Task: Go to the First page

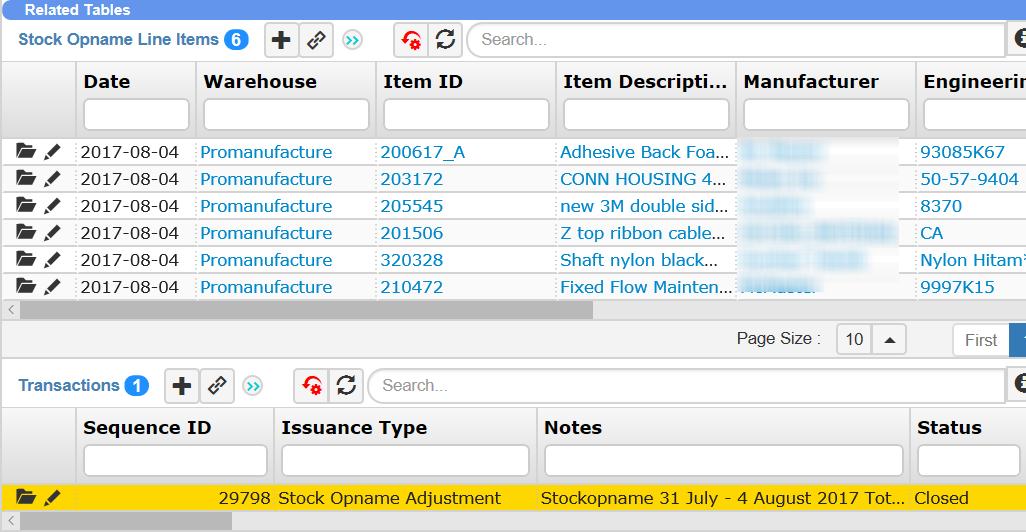Action: (x=980, y=340)
